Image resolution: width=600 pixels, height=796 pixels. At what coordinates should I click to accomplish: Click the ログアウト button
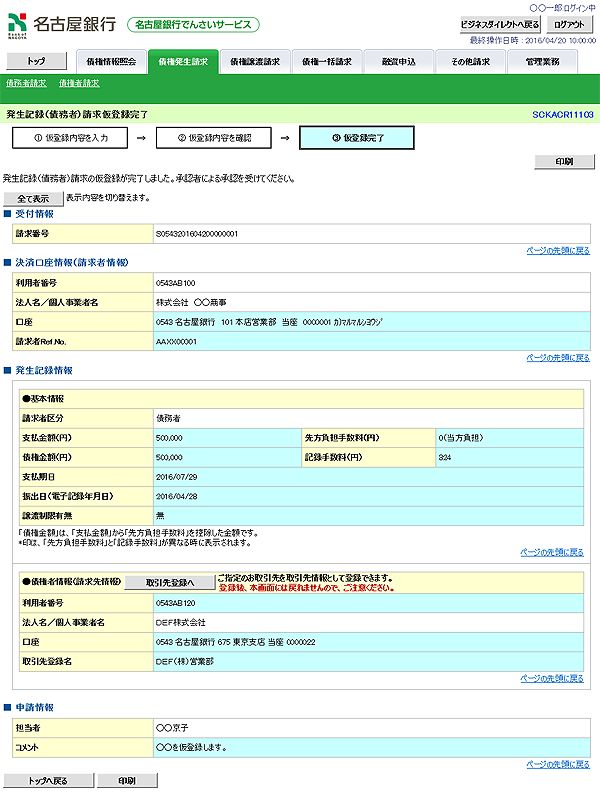point(569,24)
